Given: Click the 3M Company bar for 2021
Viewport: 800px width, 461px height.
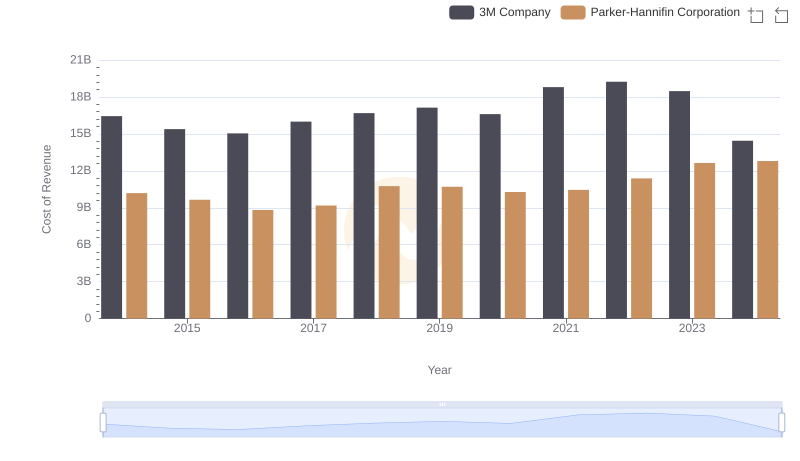Looking at the screenshot, I should [x=554, y=203].
